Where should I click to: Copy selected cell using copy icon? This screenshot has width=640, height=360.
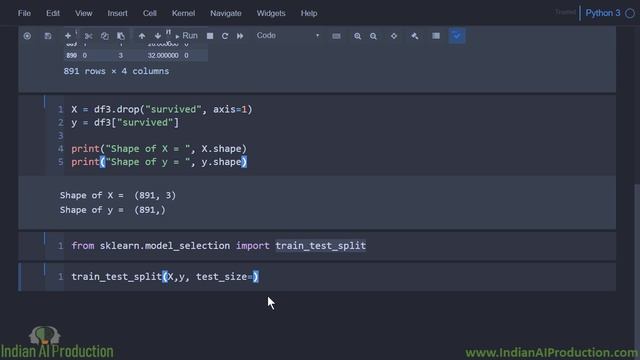104,36
